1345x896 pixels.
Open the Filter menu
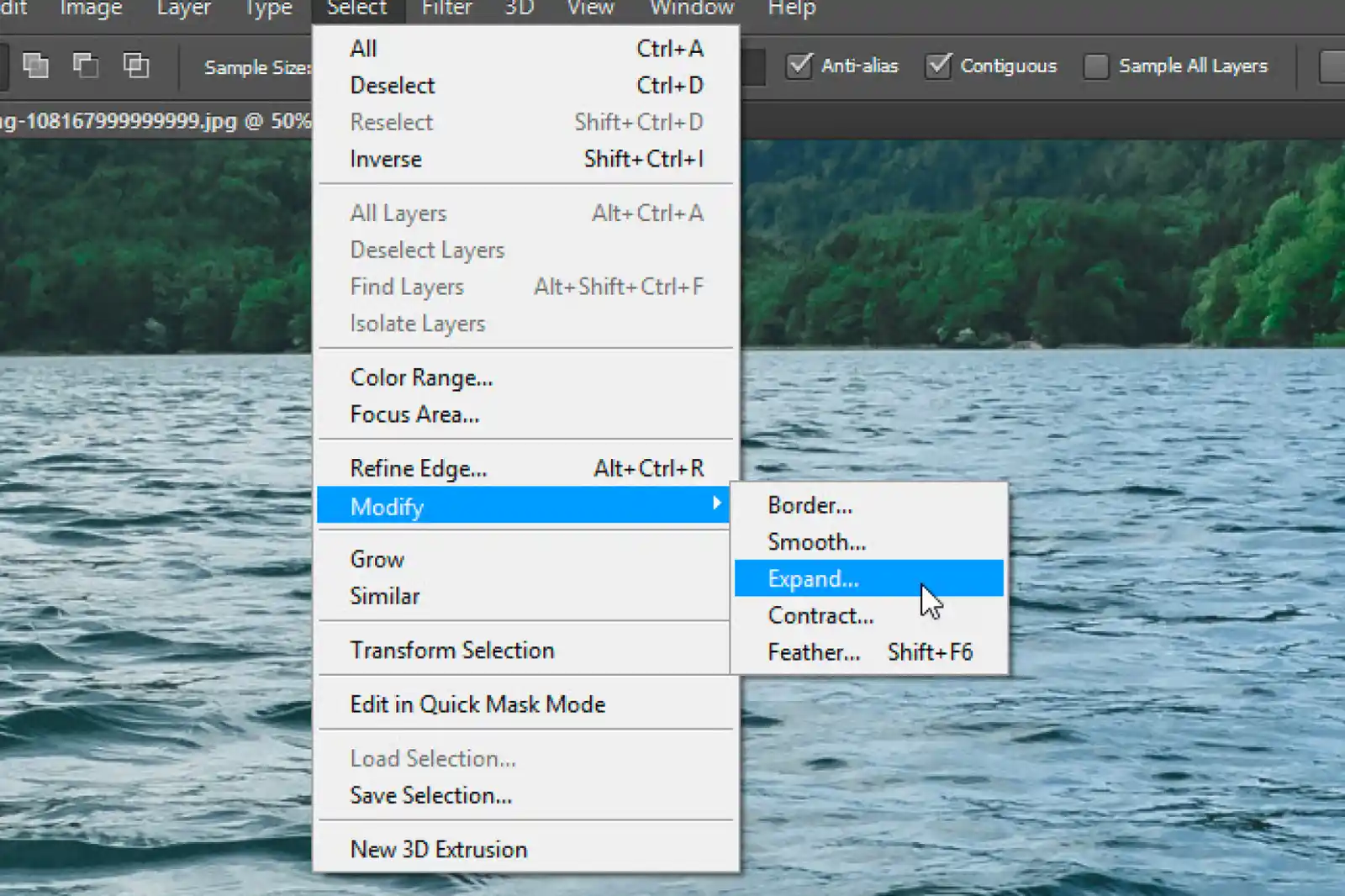(447, 8)
